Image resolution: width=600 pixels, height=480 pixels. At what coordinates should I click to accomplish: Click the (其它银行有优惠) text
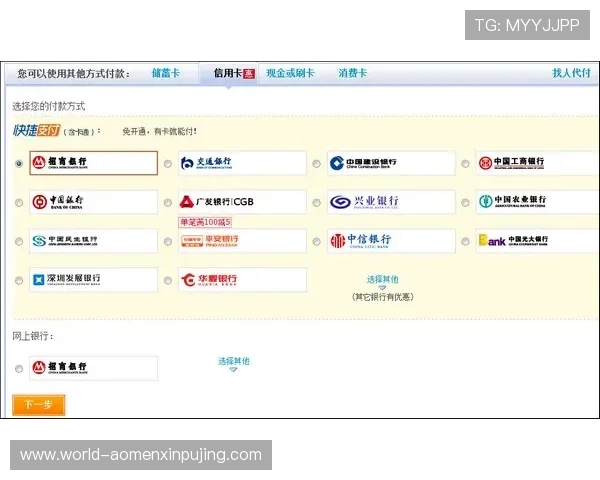(x=383, y=297)
